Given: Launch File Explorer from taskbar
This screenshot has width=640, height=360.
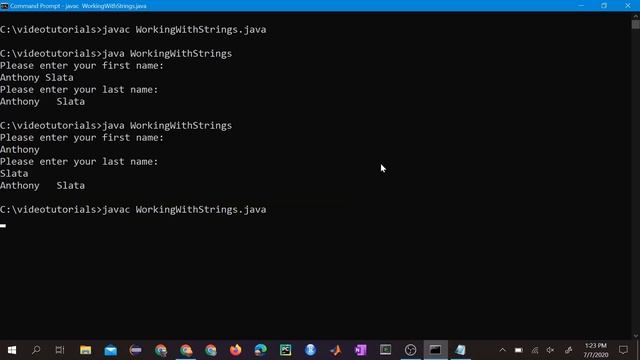Looking at the screenshot, I should click(85, 350).
